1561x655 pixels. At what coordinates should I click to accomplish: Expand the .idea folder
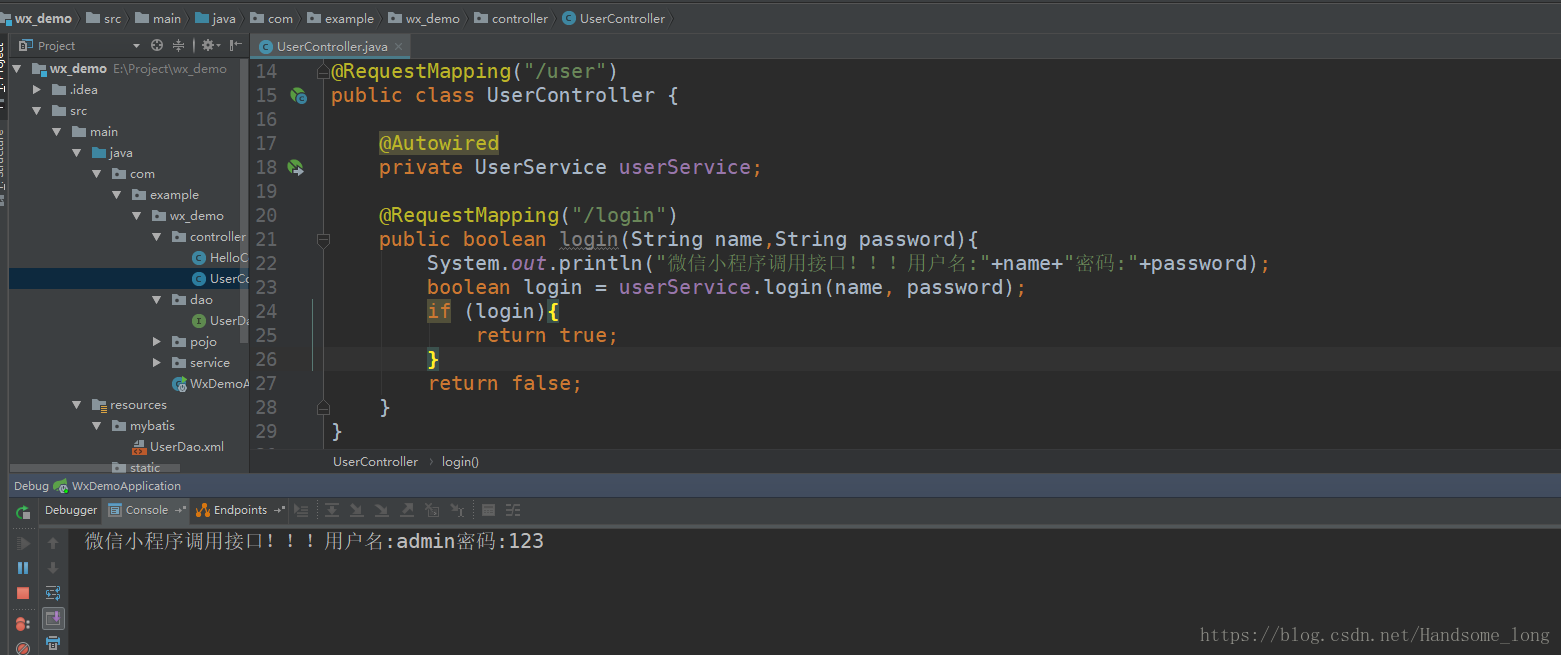37,90
